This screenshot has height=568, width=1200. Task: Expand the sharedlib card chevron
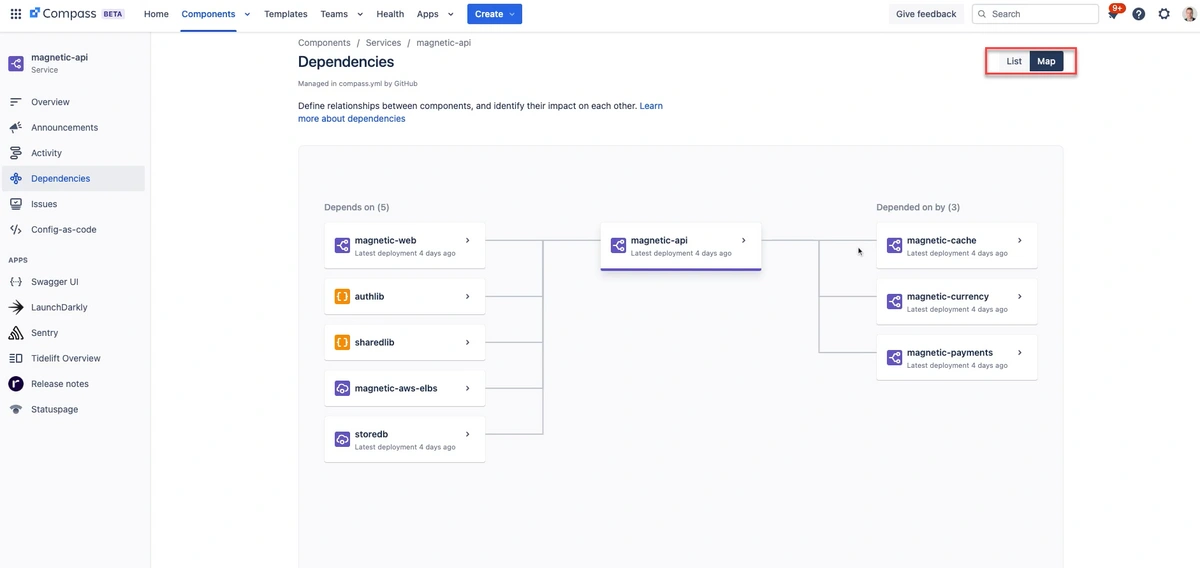468,343
